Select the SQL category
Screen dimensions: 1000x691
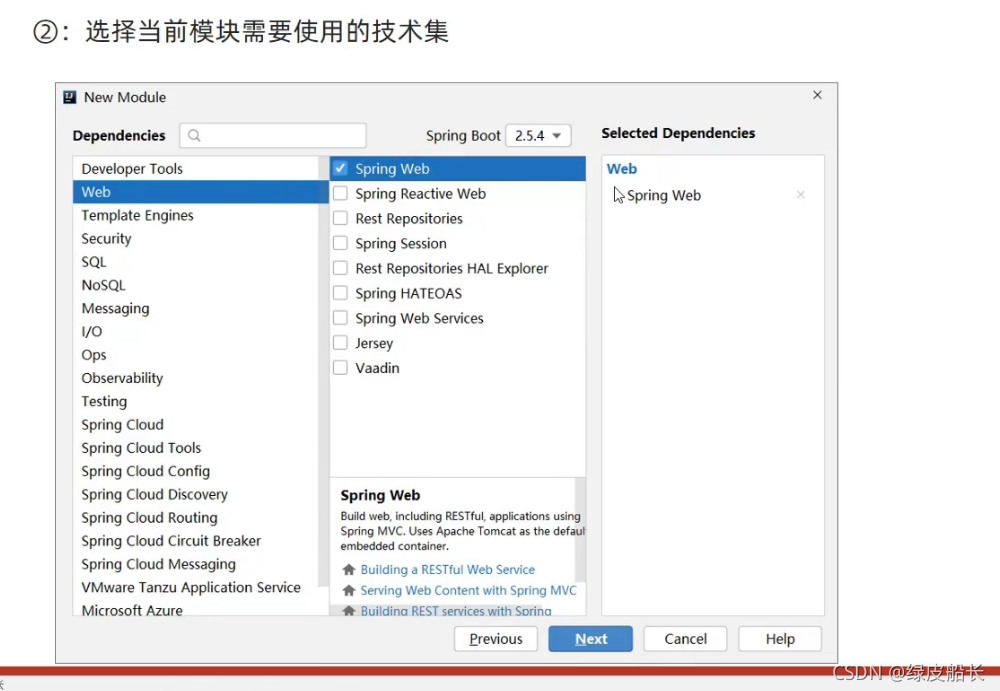point(196,262)
